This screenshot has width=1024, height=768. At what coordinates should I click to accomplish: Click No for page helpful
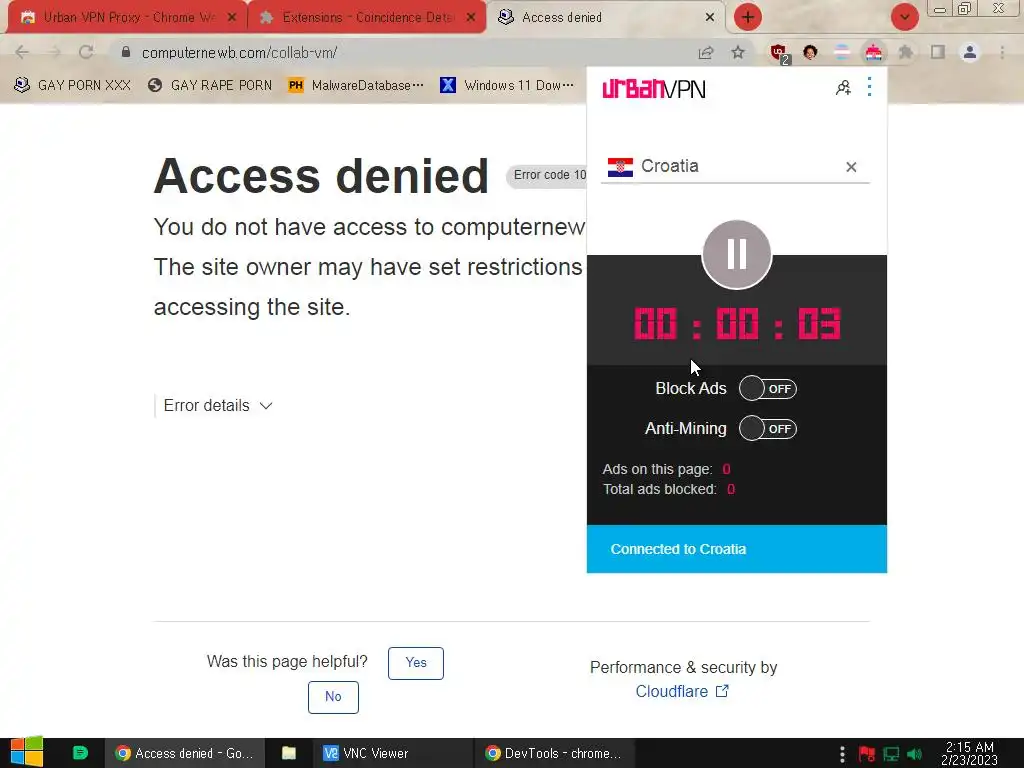[333, 697]
